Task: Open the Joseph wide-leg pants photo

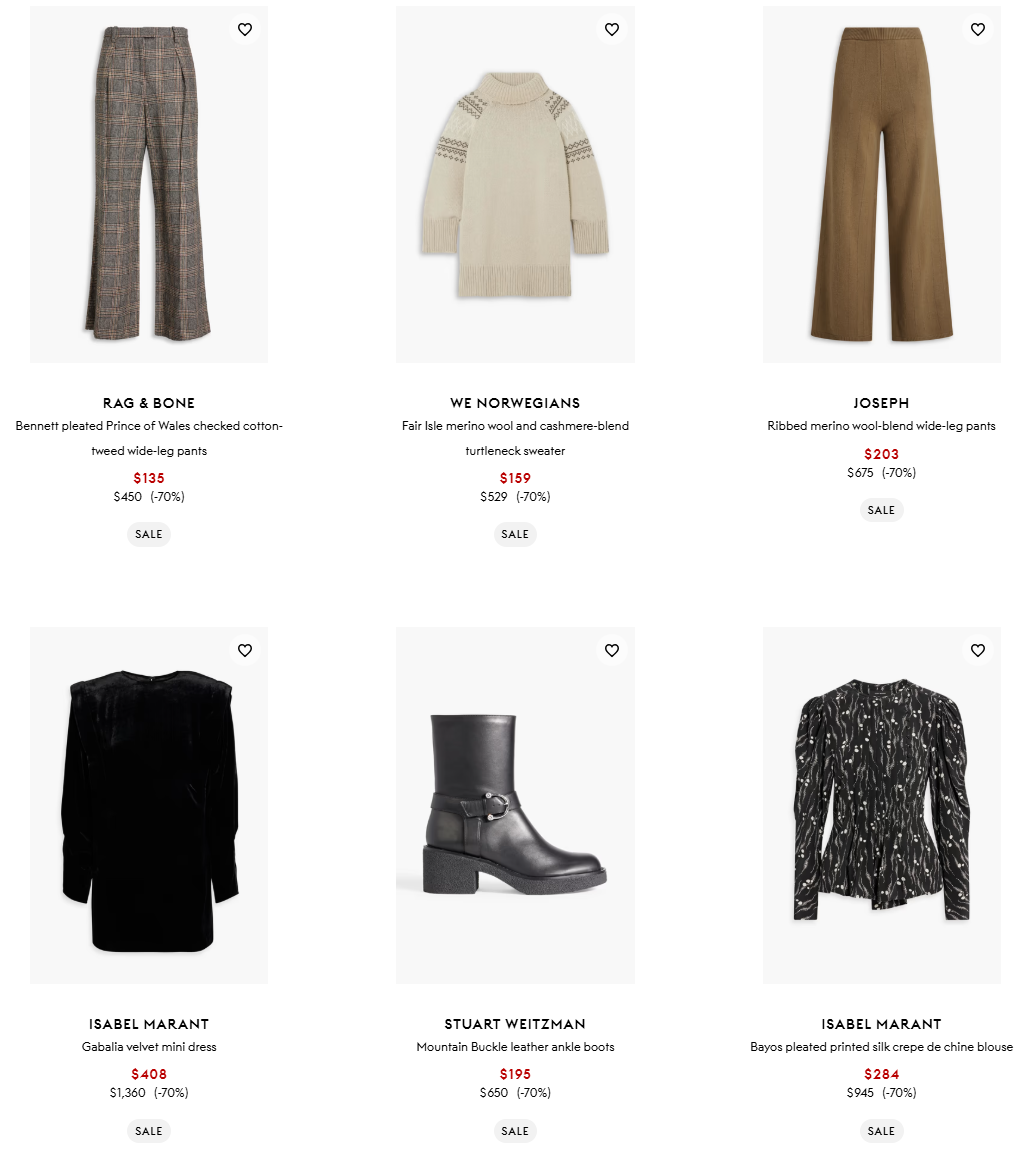Action: click(882, 184)
